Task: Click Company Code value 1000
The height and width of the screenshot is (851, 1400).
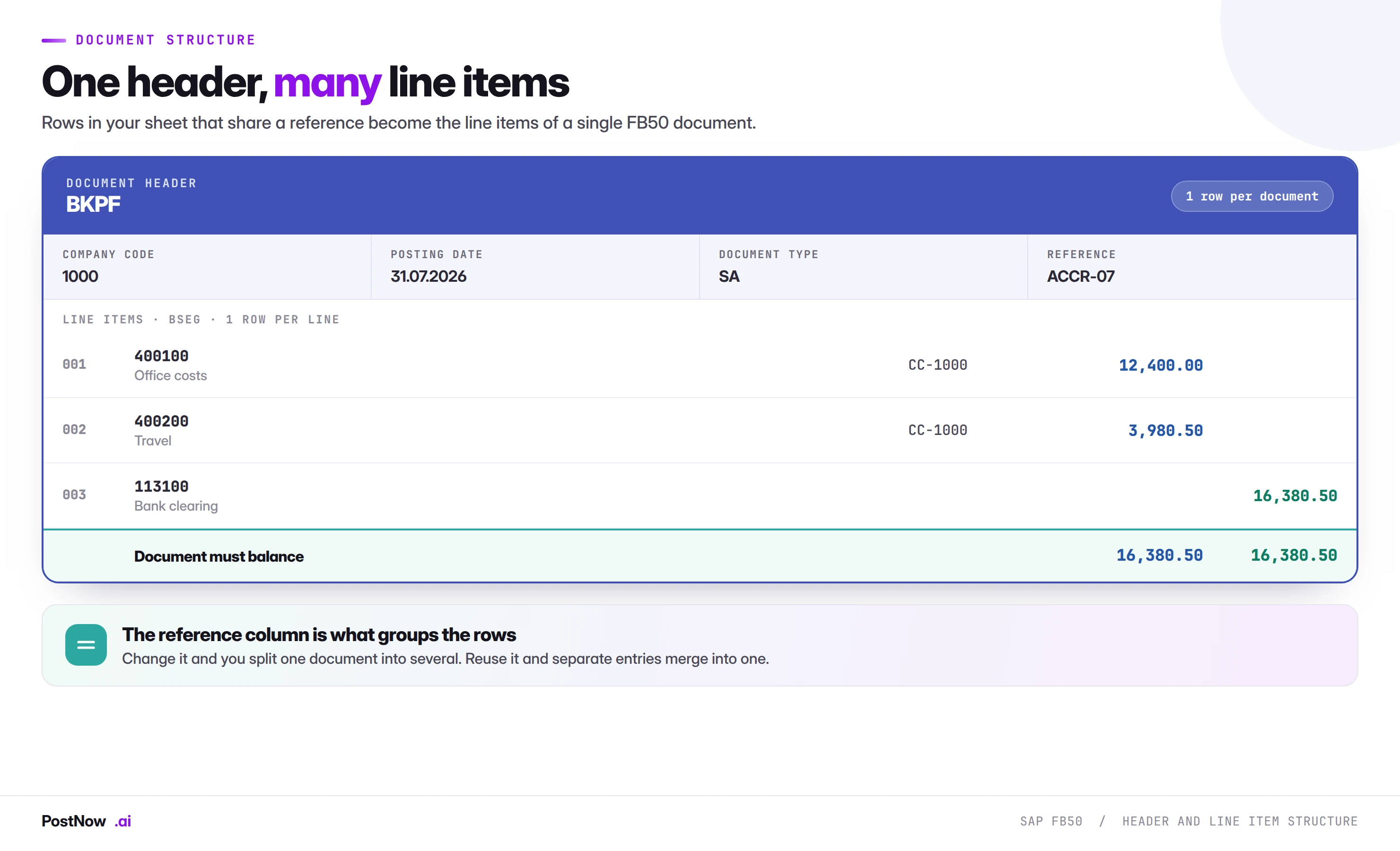Action: pyautogui.click(x=80, y=276)
